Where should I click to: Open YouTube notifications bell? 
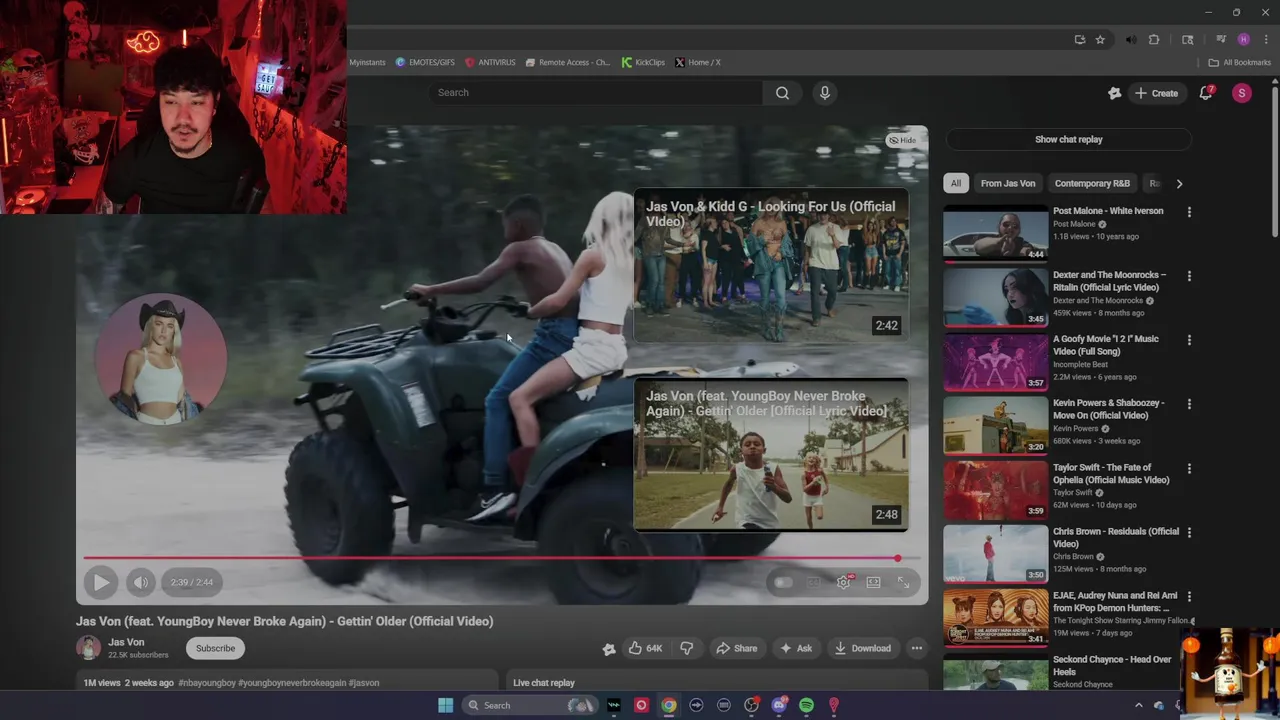point(1206,93)
